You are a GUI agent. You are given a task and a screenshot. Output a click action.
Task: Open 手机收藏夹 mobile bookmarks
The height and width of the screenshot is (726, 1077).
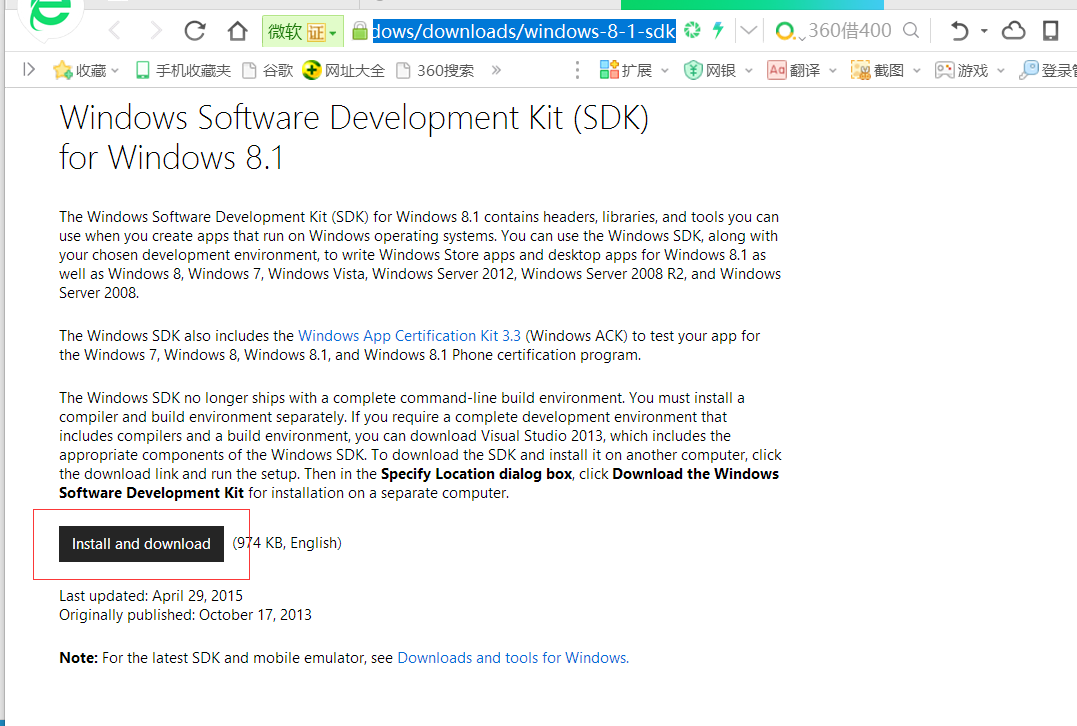click(183, 70)
